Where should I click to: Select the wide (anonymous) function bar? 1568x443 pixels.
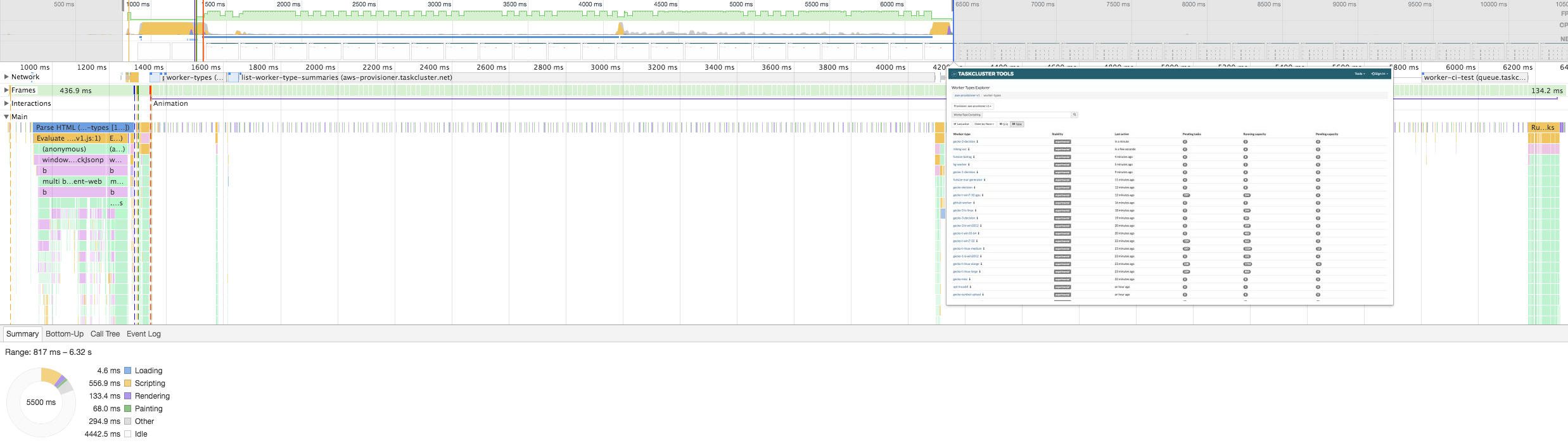70,149
